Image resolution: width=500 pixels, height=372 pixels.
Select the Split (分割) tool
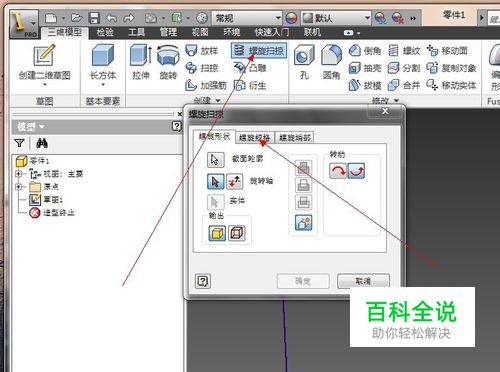404,68
